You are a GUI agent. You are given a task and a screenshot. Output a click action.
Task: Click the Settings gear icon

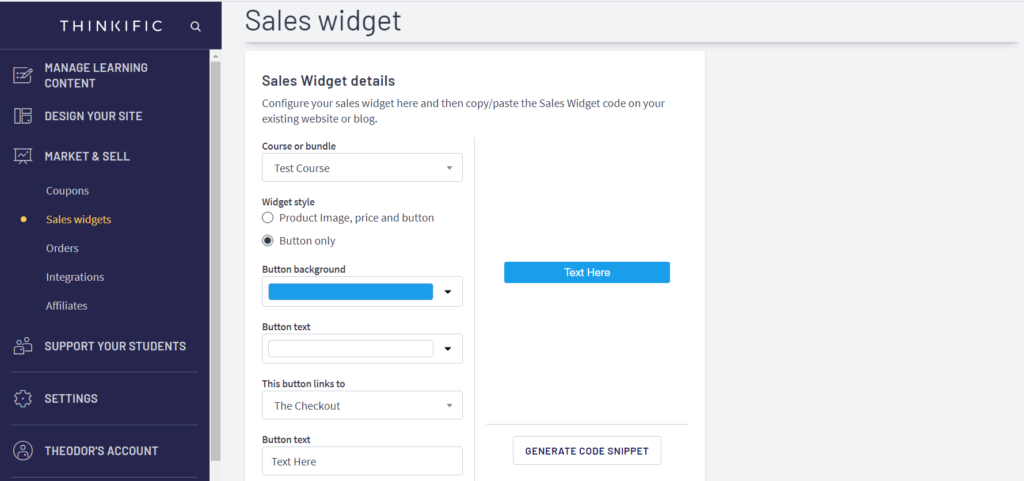(x=23, y=398)
